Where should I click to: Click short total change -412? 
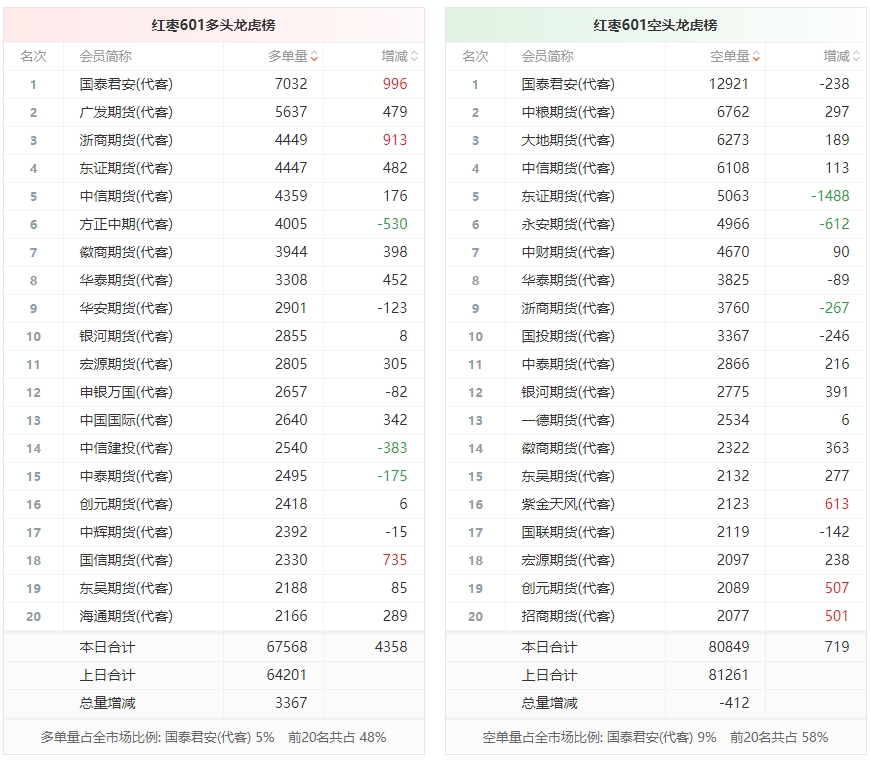pyautogui.click(x=734, y=703)
